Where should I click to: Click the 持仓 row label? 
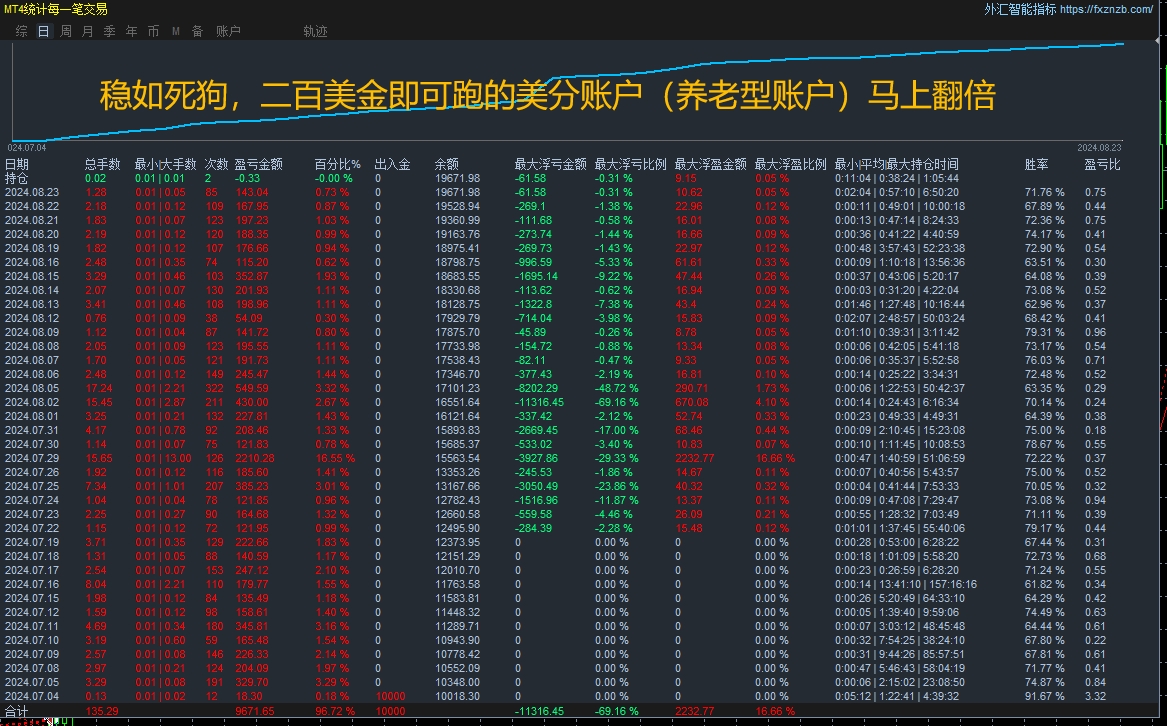point(16,179)
